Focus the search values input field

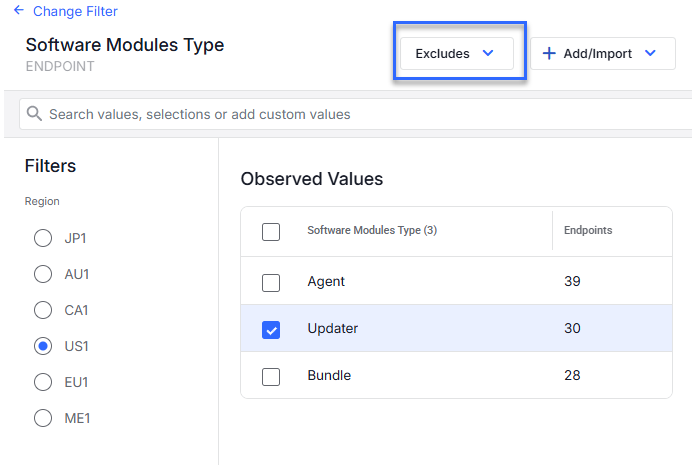355,114
